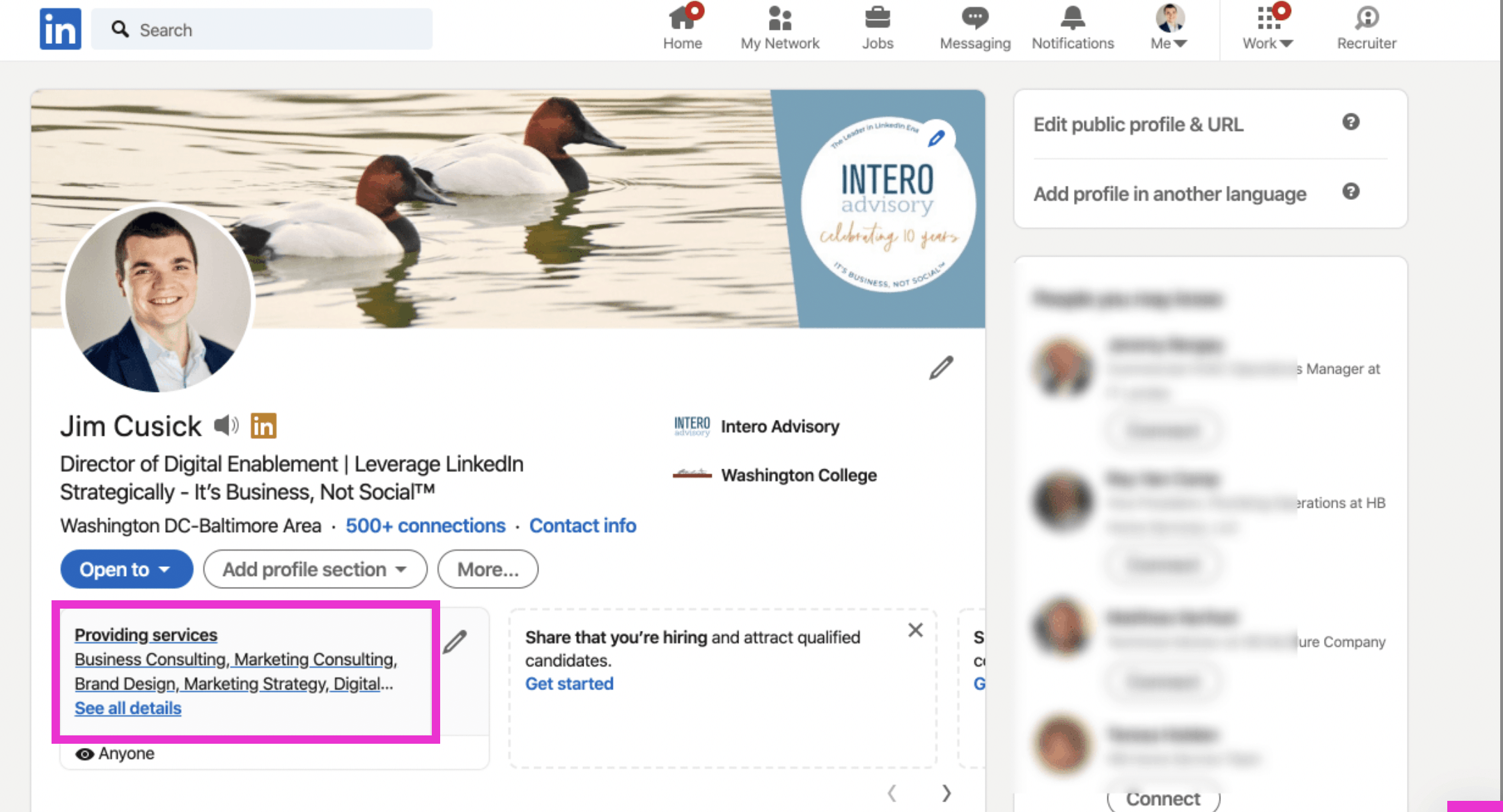Click the Connect button at bottom right
Image resolution: width=1503 pixels, height=812 pixels.
1163,798
